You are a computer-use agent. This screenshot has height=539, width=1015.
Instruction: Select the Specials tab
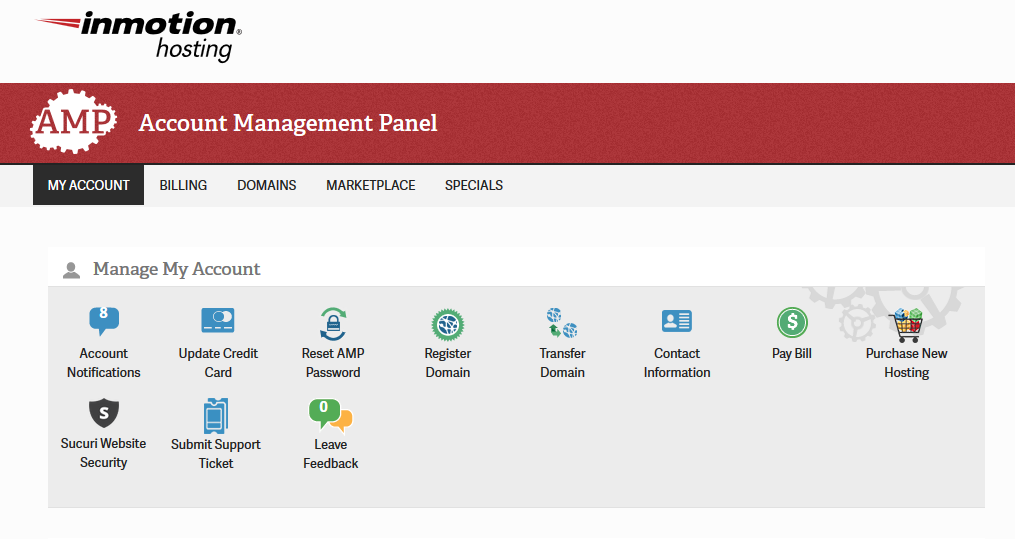tap(474, 185)
